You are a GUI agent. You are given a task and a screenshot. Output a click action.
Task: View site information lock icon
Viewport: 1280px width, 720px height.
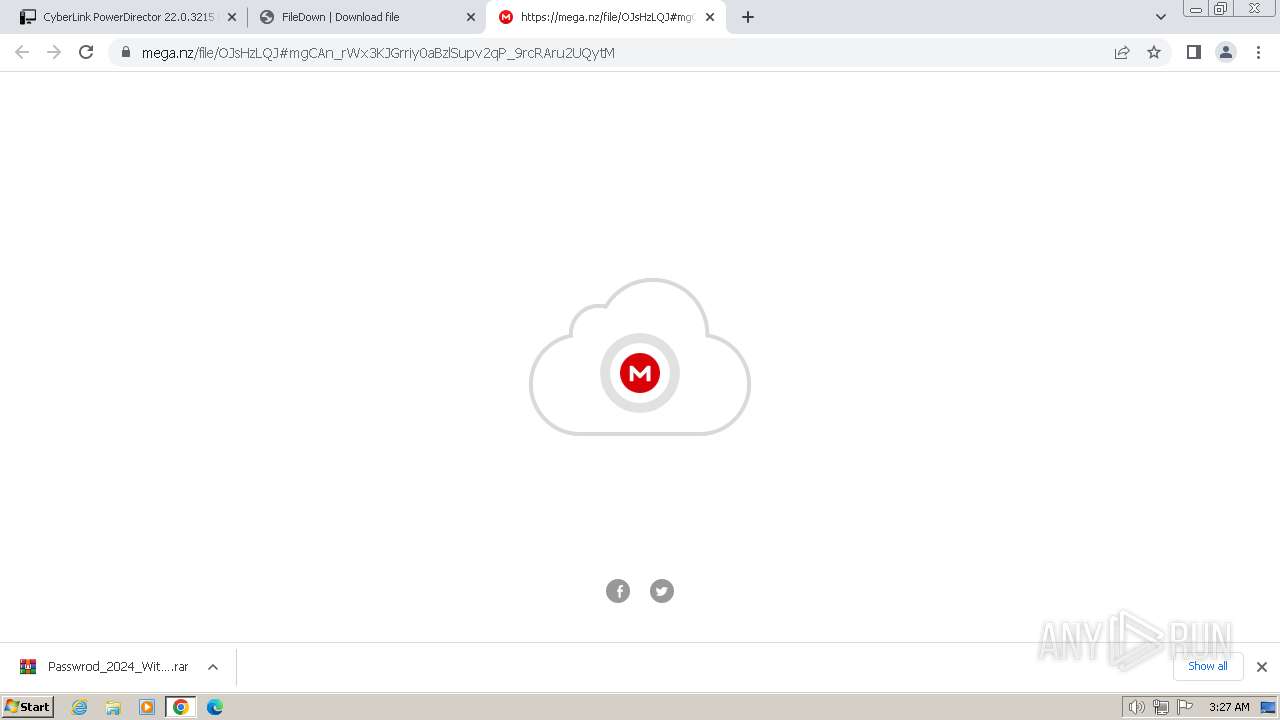[x=125, y=52]
